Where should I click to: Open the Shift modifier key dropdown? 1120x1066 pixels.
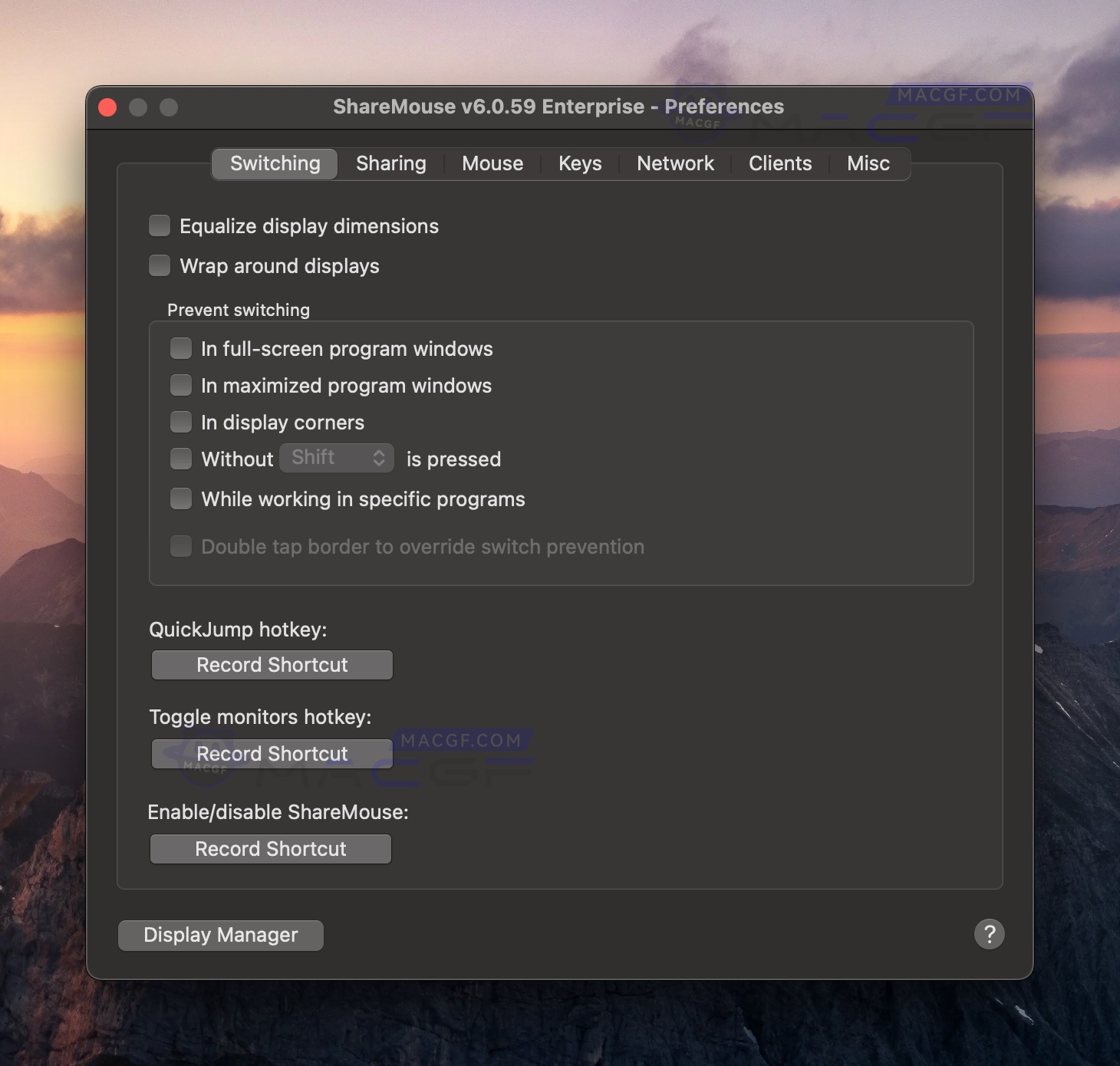click(336, 458)
